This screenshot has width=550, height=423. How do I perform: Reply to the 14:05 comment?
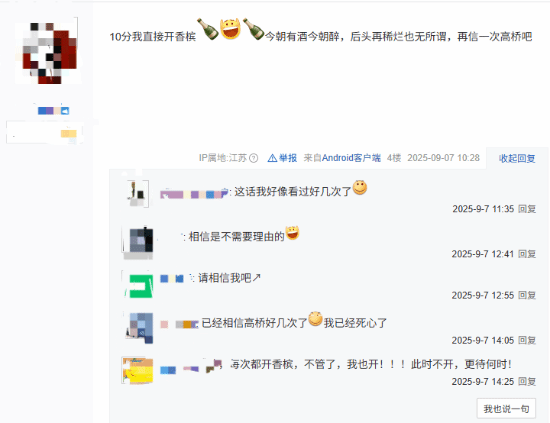tap(527, 340)
